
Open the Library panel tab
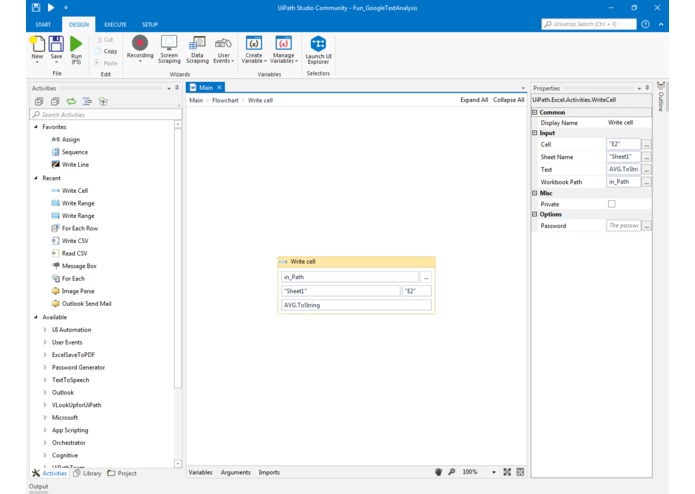[88, 473]
